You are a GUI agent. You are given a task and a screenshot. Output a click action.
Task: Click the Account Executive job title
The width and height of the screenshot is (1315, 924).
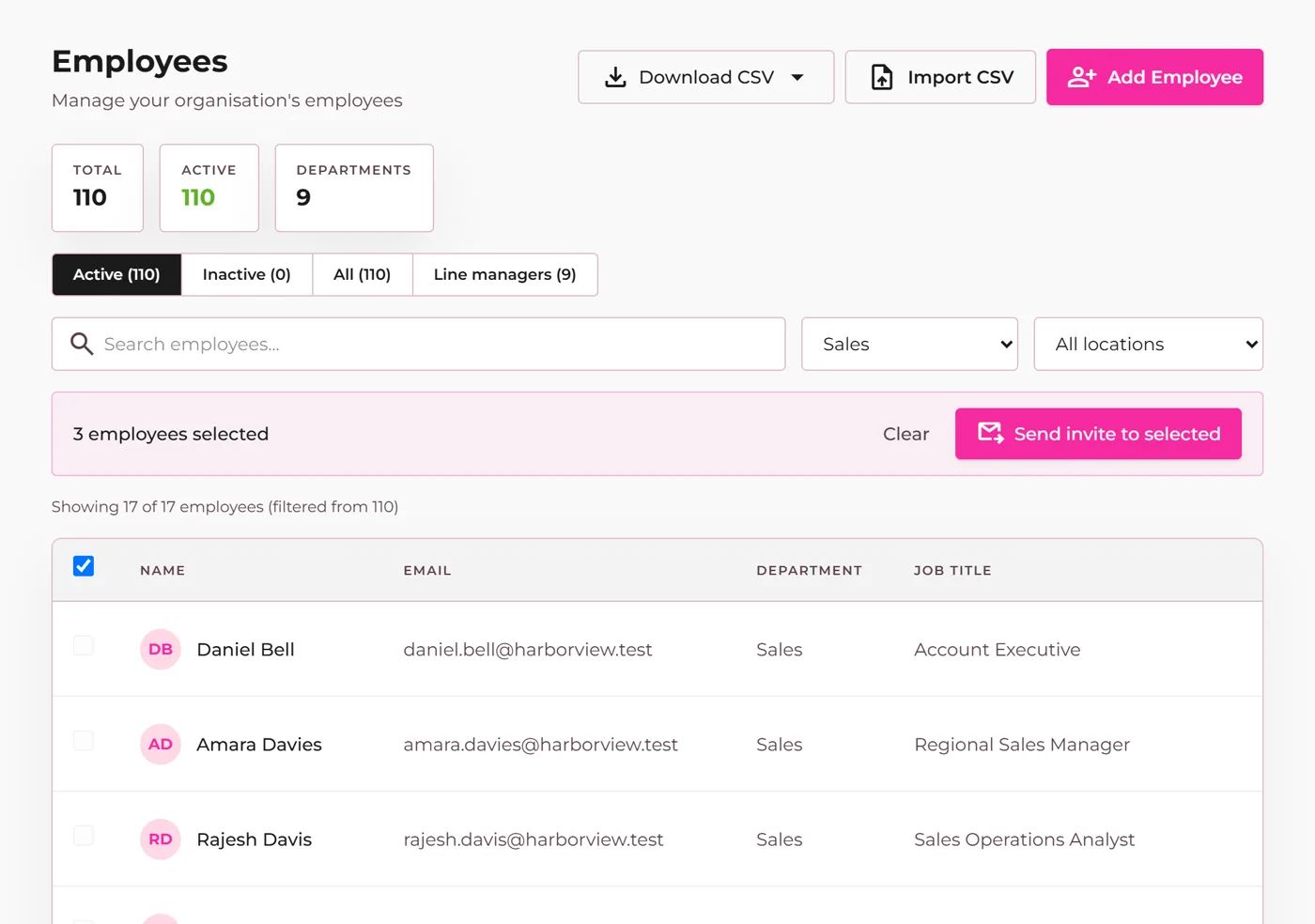pyautogui.click(x=998, y=649)
